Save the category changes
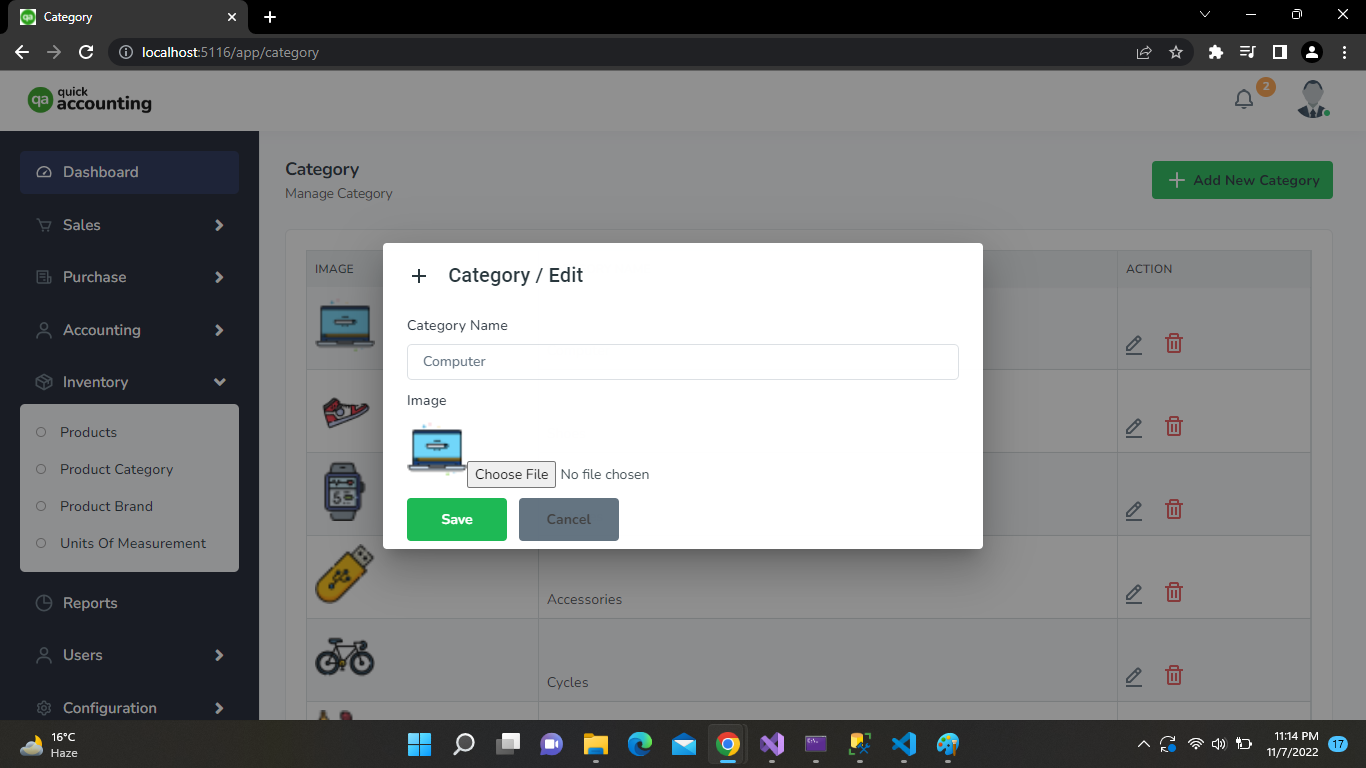The image size is (1366, 768). coord(457,519)
